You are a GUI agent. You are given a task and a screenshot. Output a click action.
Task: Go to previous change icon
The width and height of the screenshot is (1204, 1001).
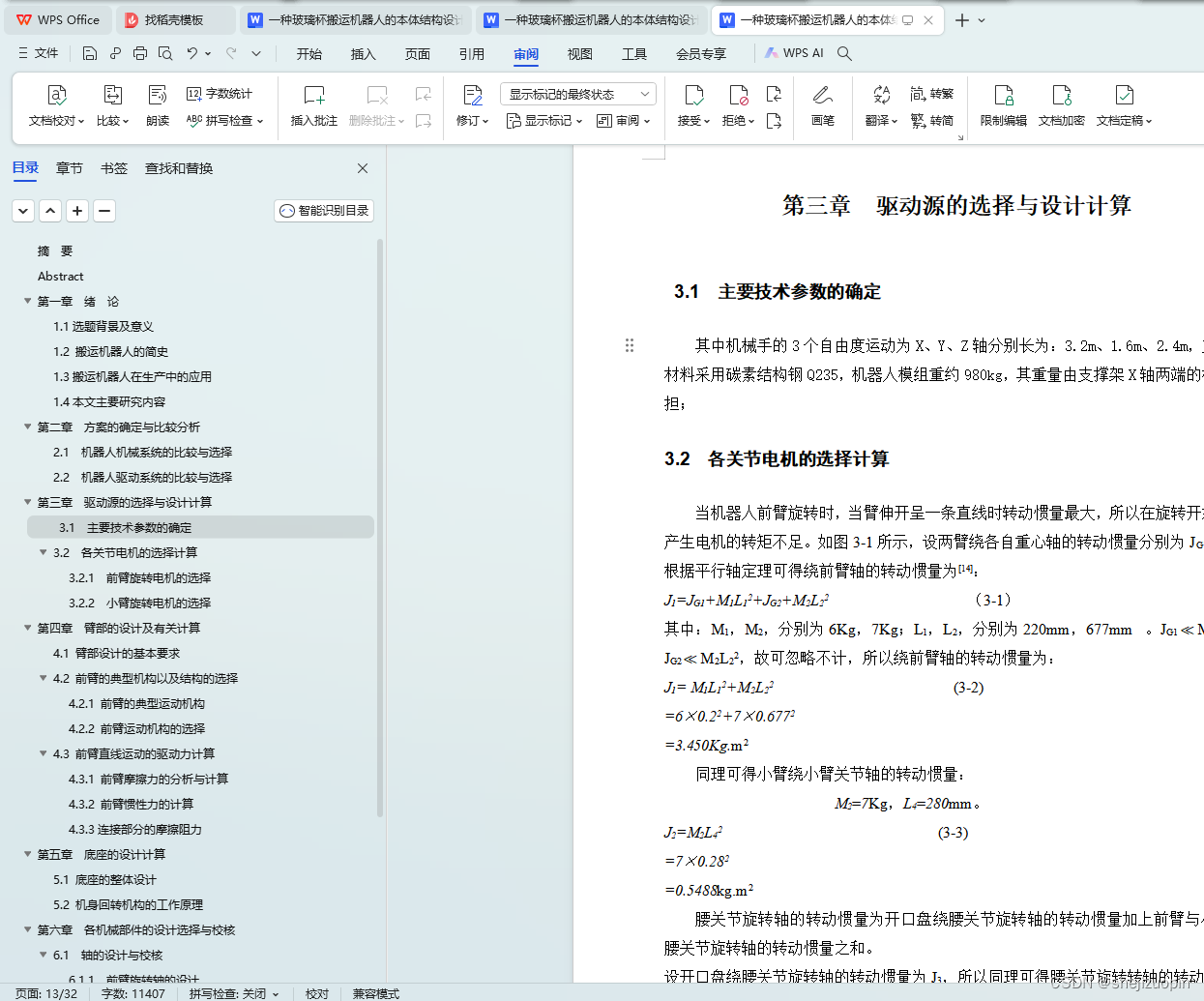coord(774,94)
